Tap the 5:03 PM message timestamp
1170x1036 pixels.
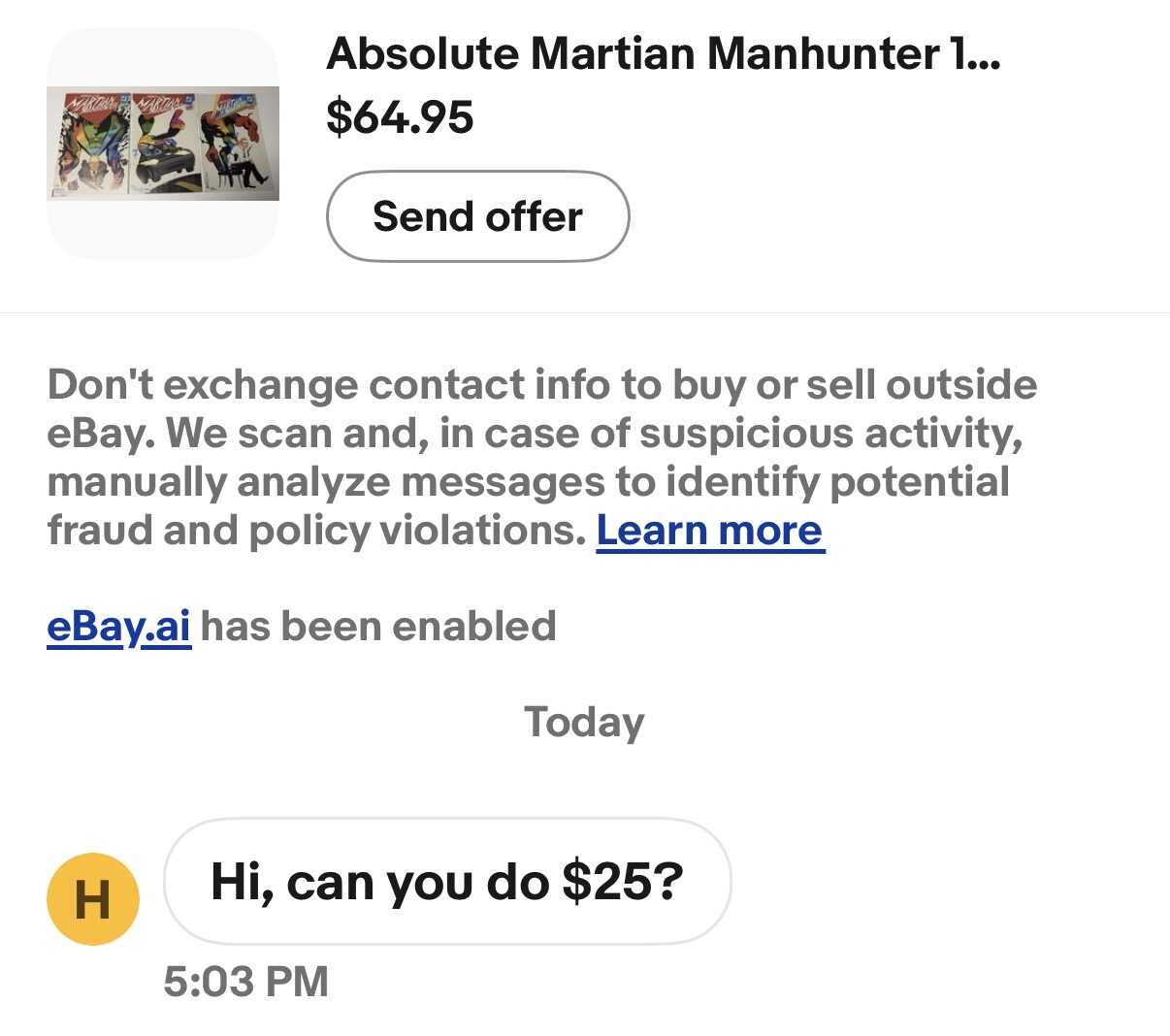[x=245, y=981]
